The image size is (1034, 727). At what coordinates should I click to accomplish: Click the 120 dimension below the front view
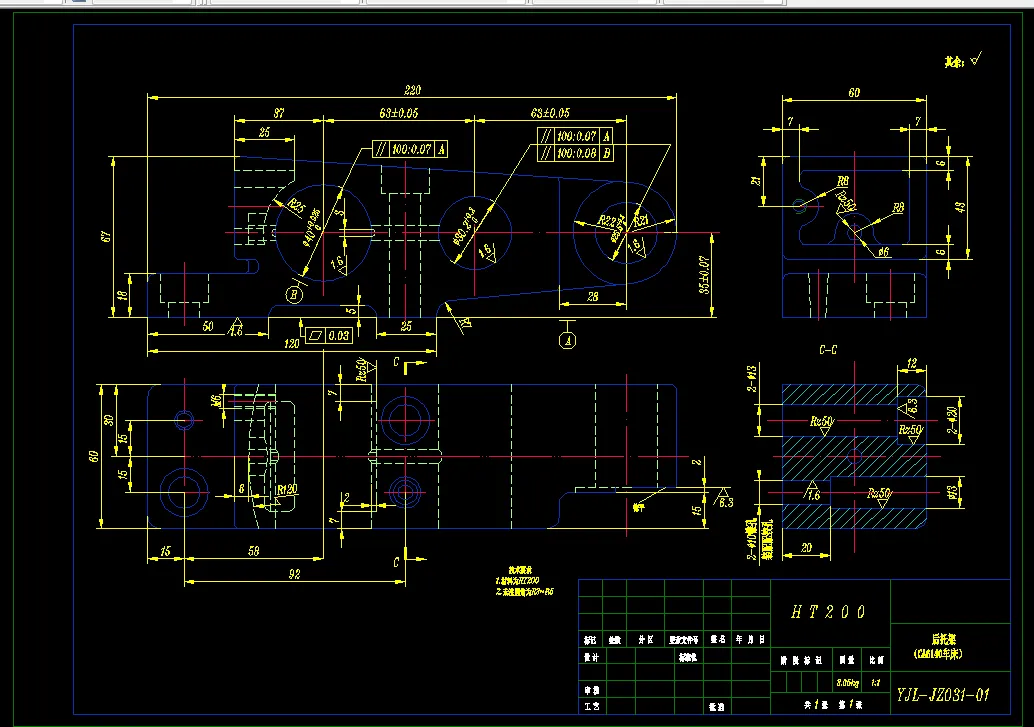291,343
